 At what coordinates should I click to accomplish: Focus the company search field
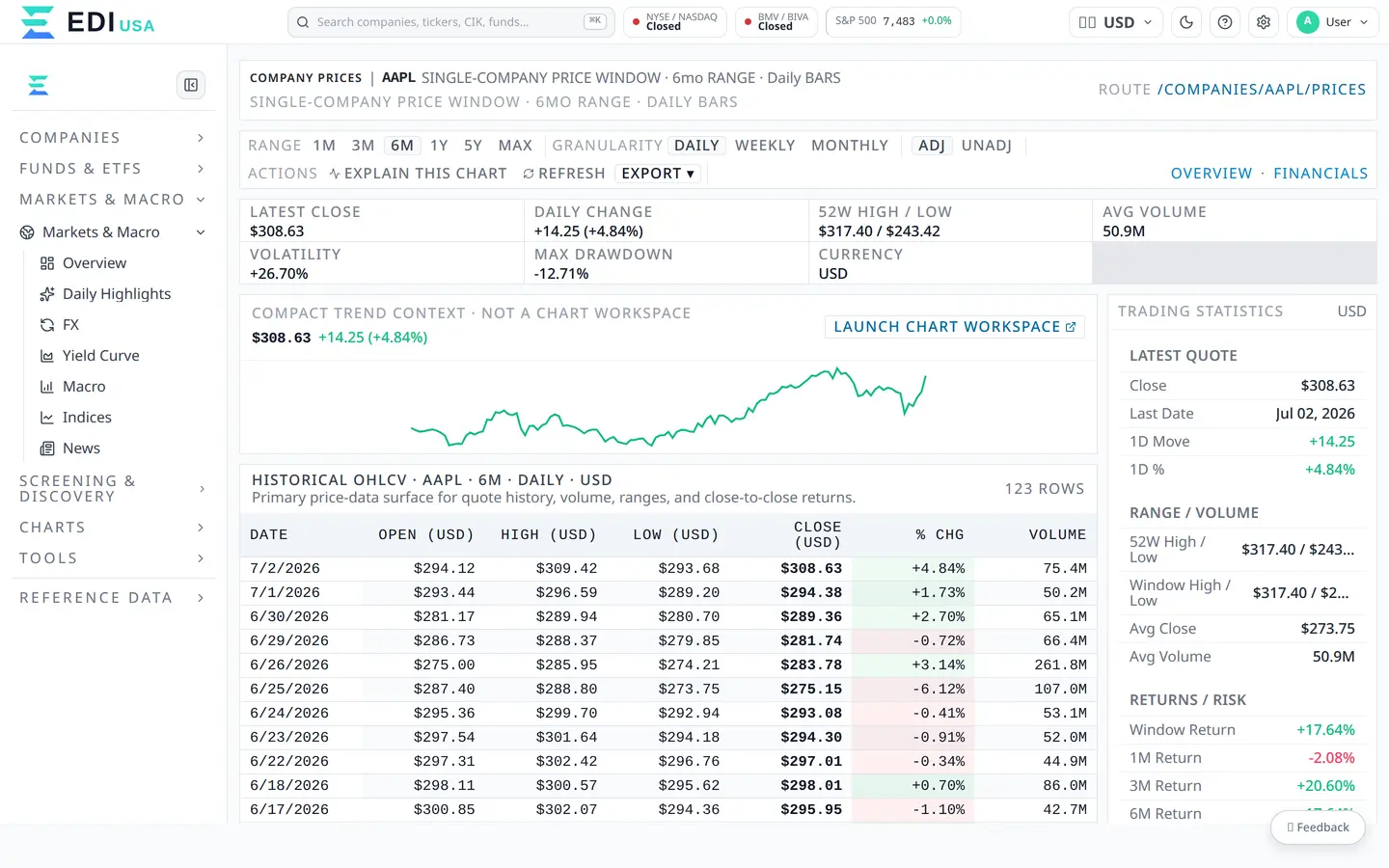click(x=451, y=22)
